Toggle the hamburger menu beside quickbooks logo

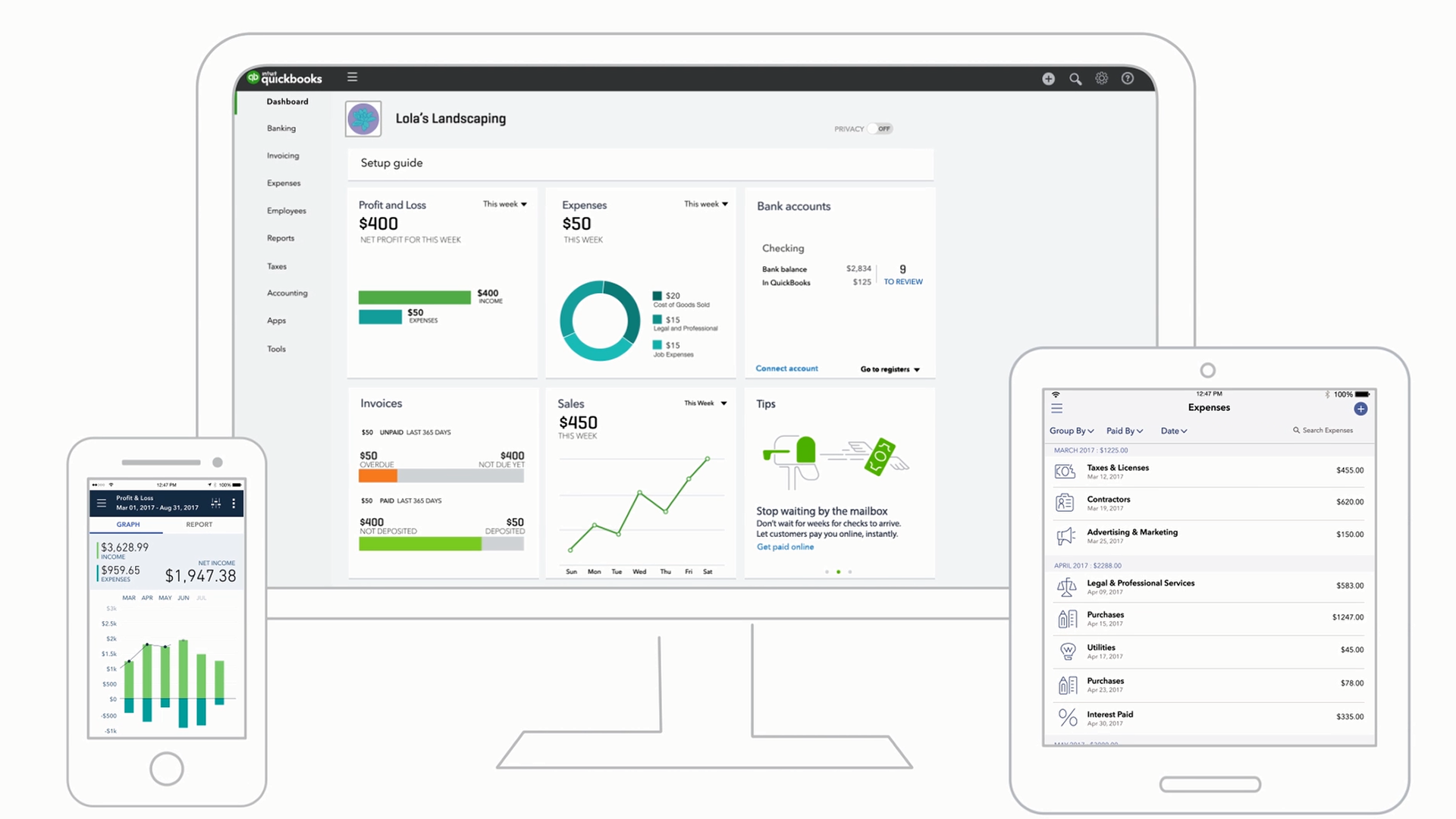click(x=352, y=77)
